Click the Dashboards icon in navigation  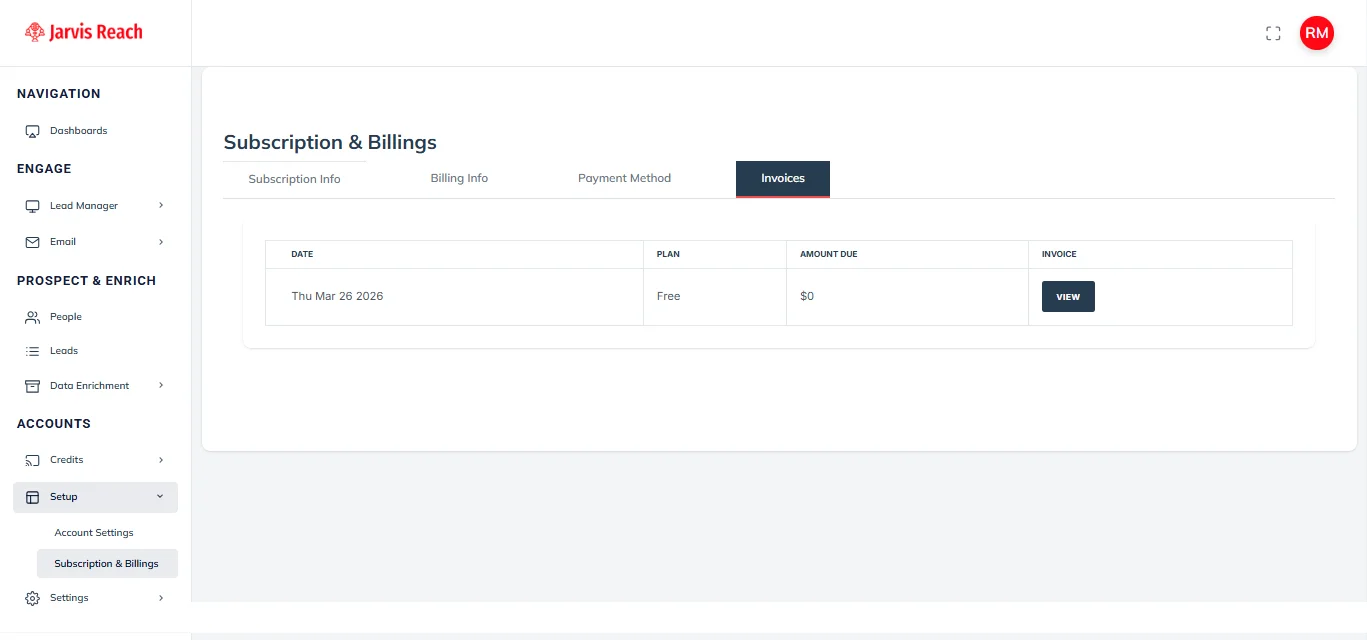(x=31, y=130)
